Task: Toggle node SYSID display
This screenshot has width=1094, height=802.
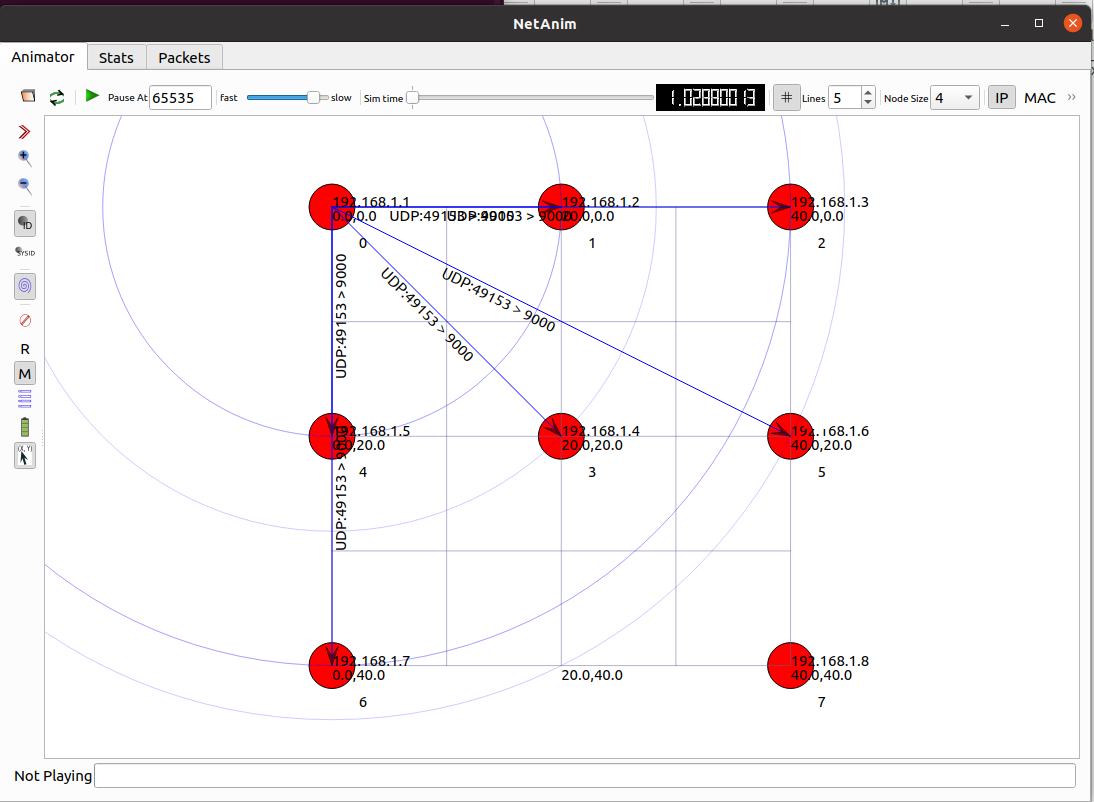Action: pos(25,252)
